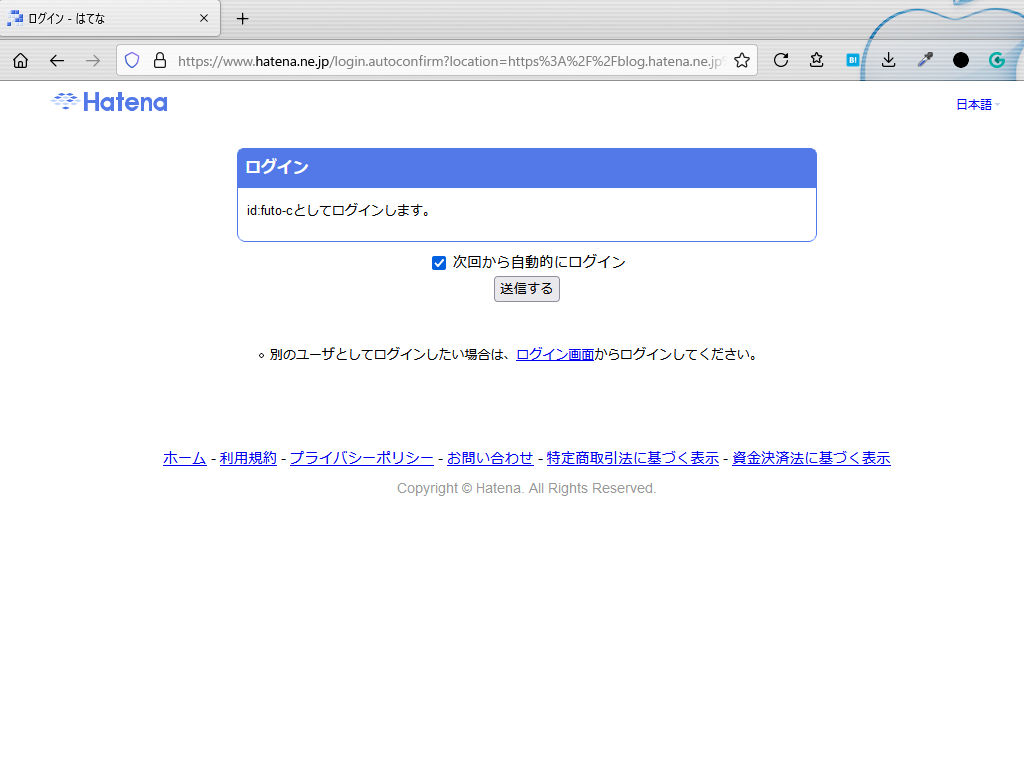Viewport: 1024px width, 768px height.
Task: Click the browser Home icon
Action: pyautogui.click(x=20, y=61)
